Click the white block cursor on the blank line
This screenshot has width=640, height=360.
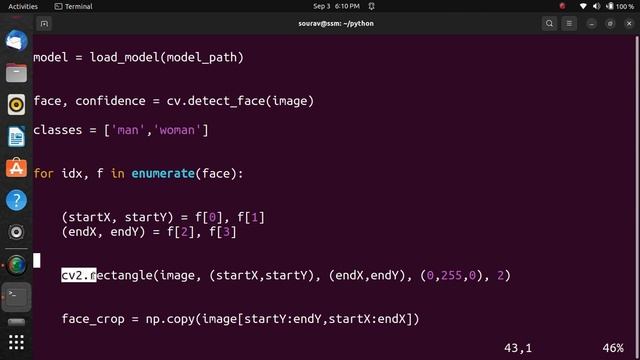[x=37, y=260]
